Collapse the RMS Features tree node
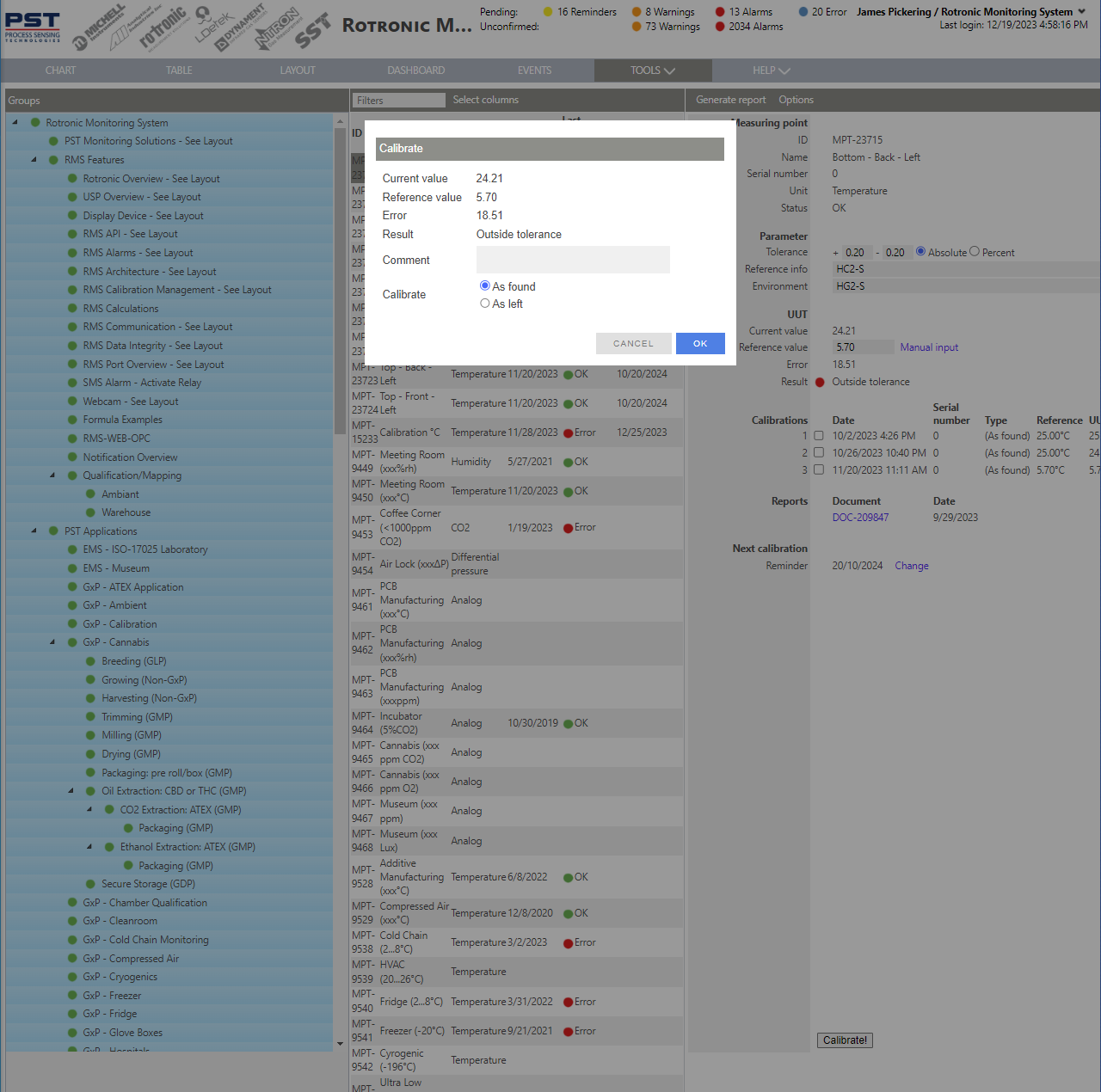 (34, 159)
